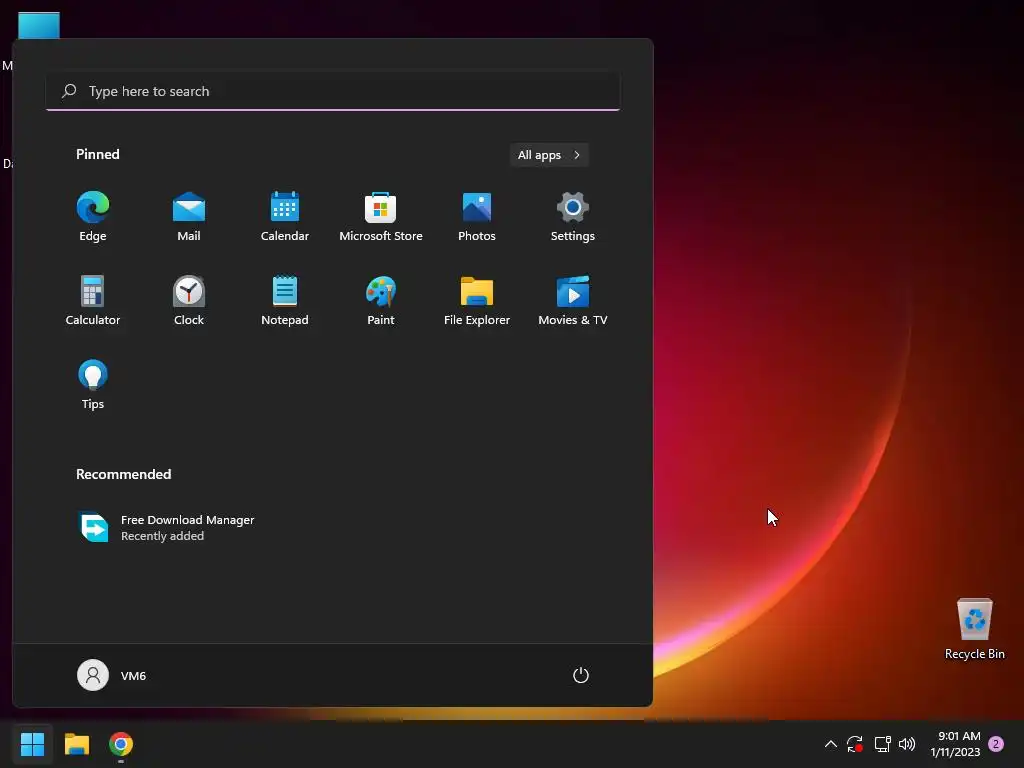Launch Notepad
Screen dimensions: 1024x768
tap(285, 300)
